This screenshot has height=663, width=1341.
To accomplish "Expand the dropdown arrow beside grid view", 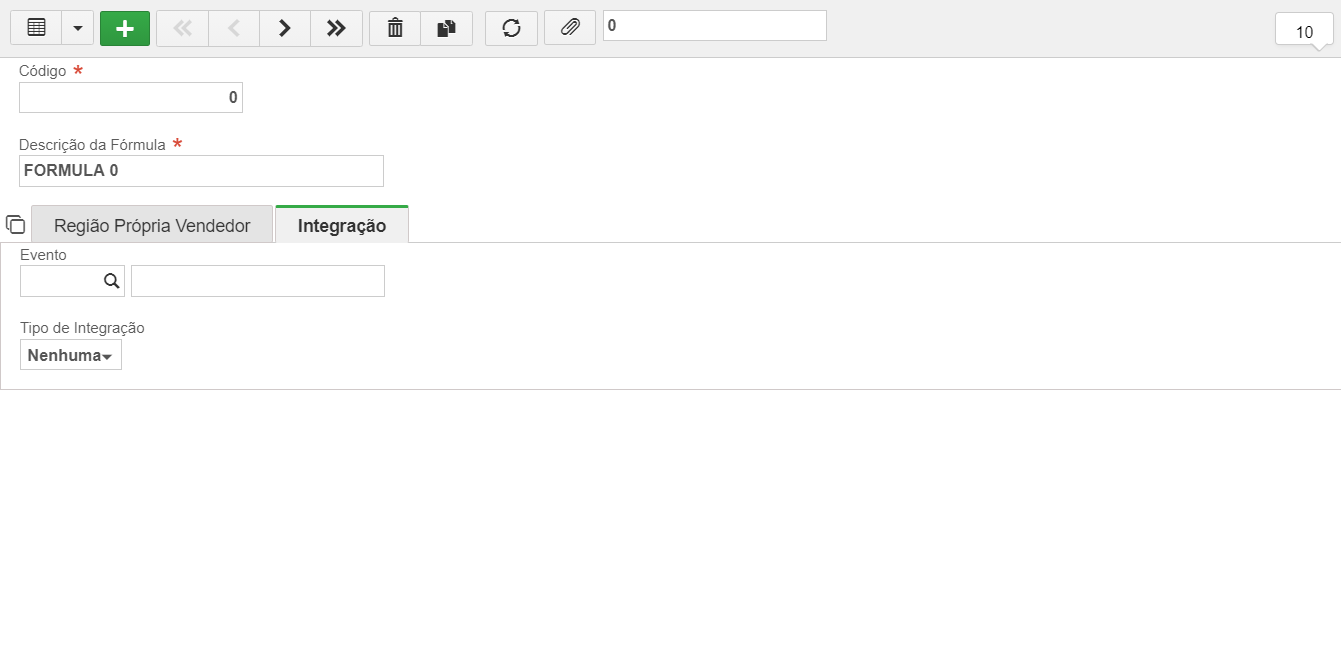I will pyautogui.click(x=78, y=28).
